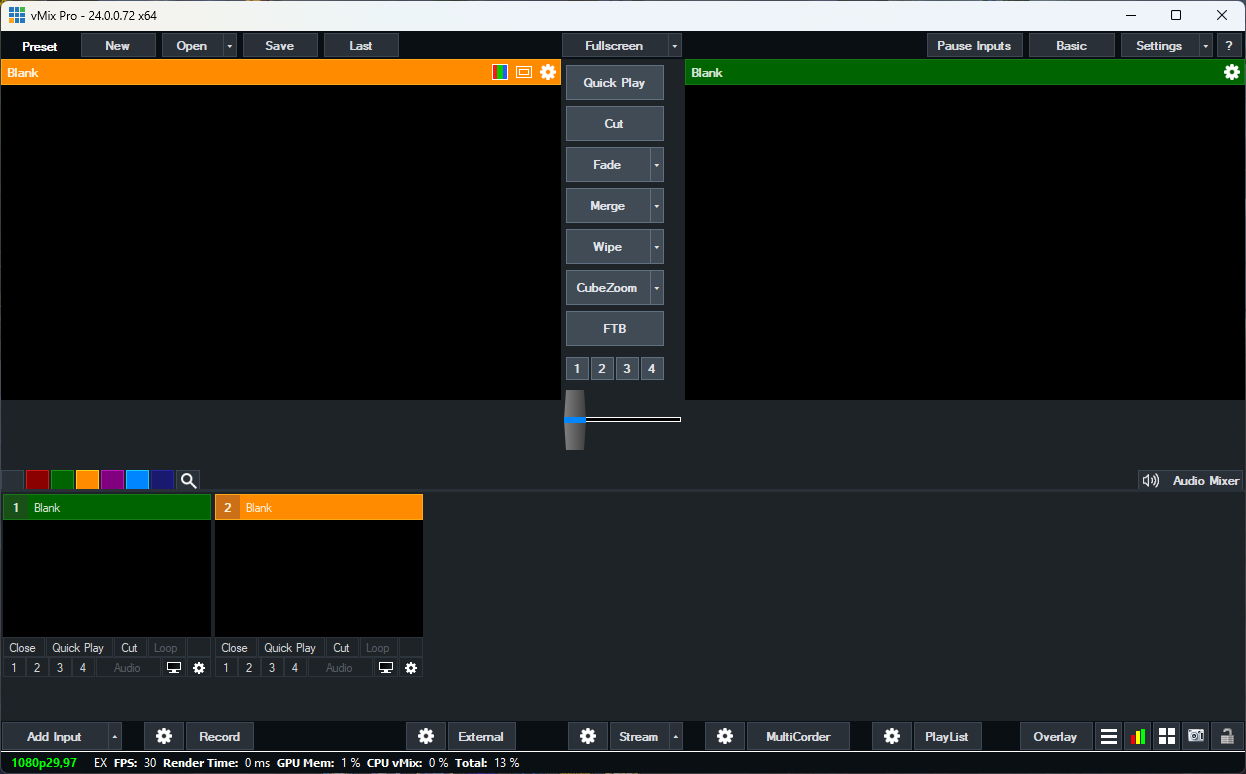
Task: Expand CubeZoom transition dropdown arrow
Action: [x=657, y=288]
